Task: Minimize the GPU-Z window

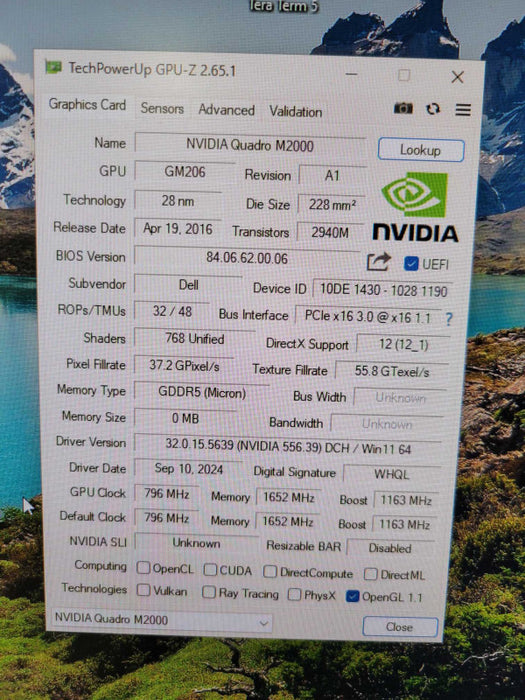Action: 351,74
